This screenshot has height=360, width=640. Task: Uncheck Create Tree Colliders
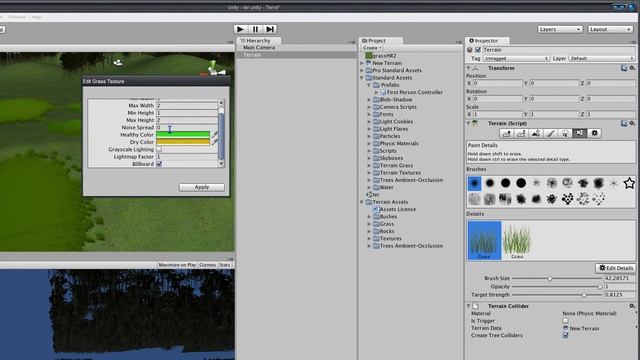(x=565, y=336)
